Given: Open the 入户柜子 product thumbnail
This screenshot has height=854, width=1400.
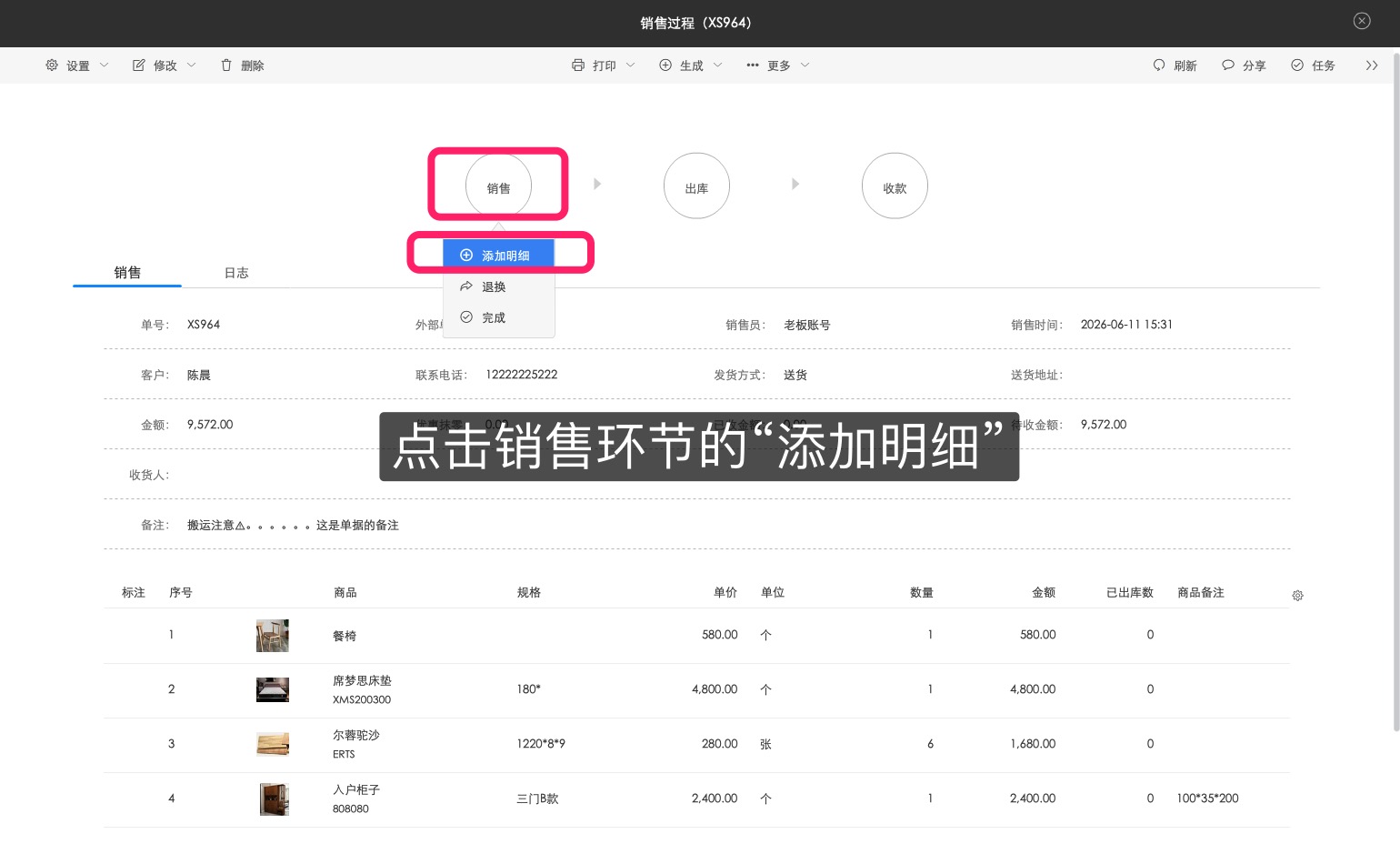Looking at the screenshot, I should [x=275, y=799].
